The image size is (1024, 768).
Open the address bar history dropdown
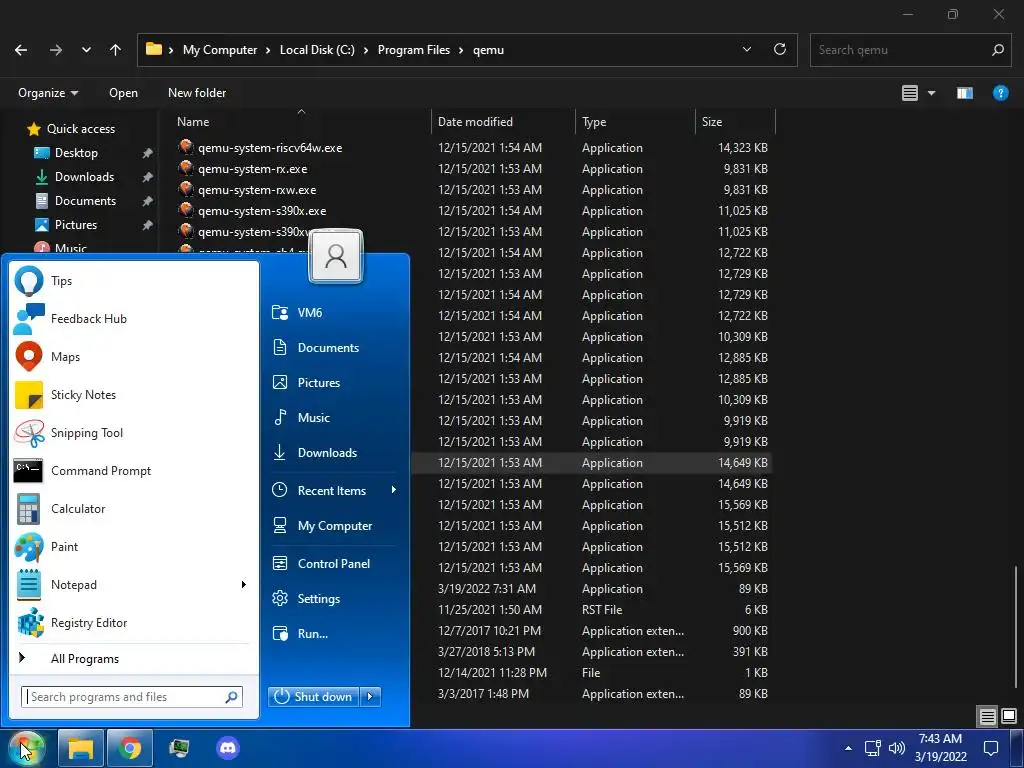[x=747, y=50]
